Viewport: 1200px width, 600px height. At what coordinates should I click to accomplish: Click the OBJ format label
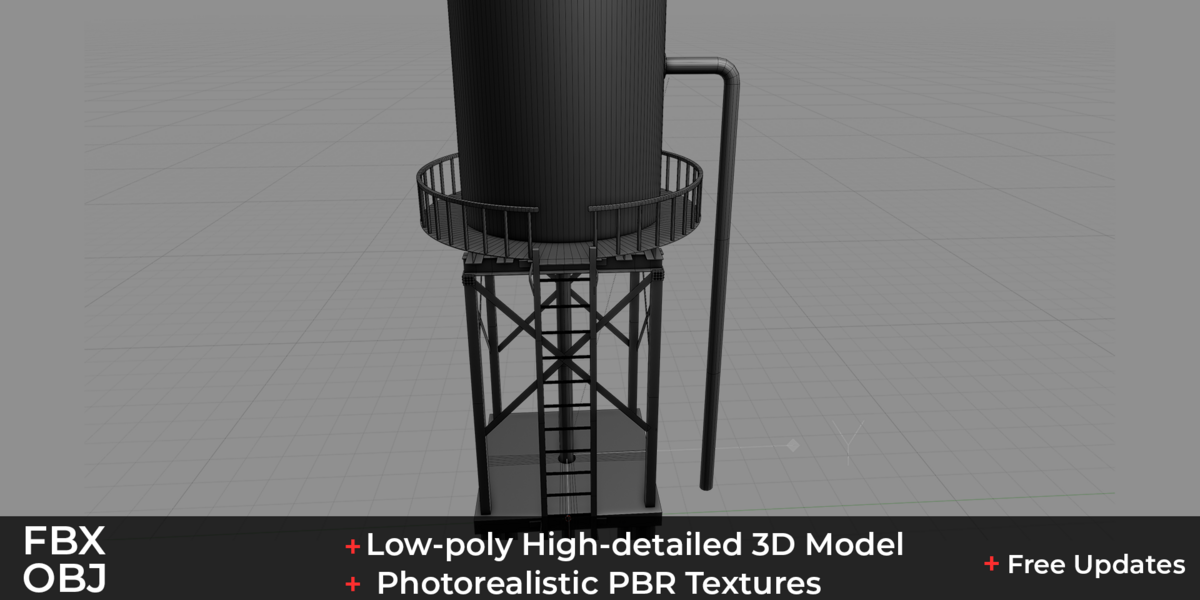coord(65,580)
